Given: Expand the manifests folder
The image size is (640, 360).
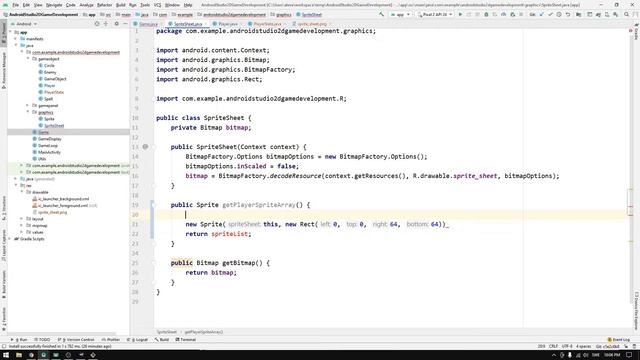Looking at the screenshot, I should 16,39.
